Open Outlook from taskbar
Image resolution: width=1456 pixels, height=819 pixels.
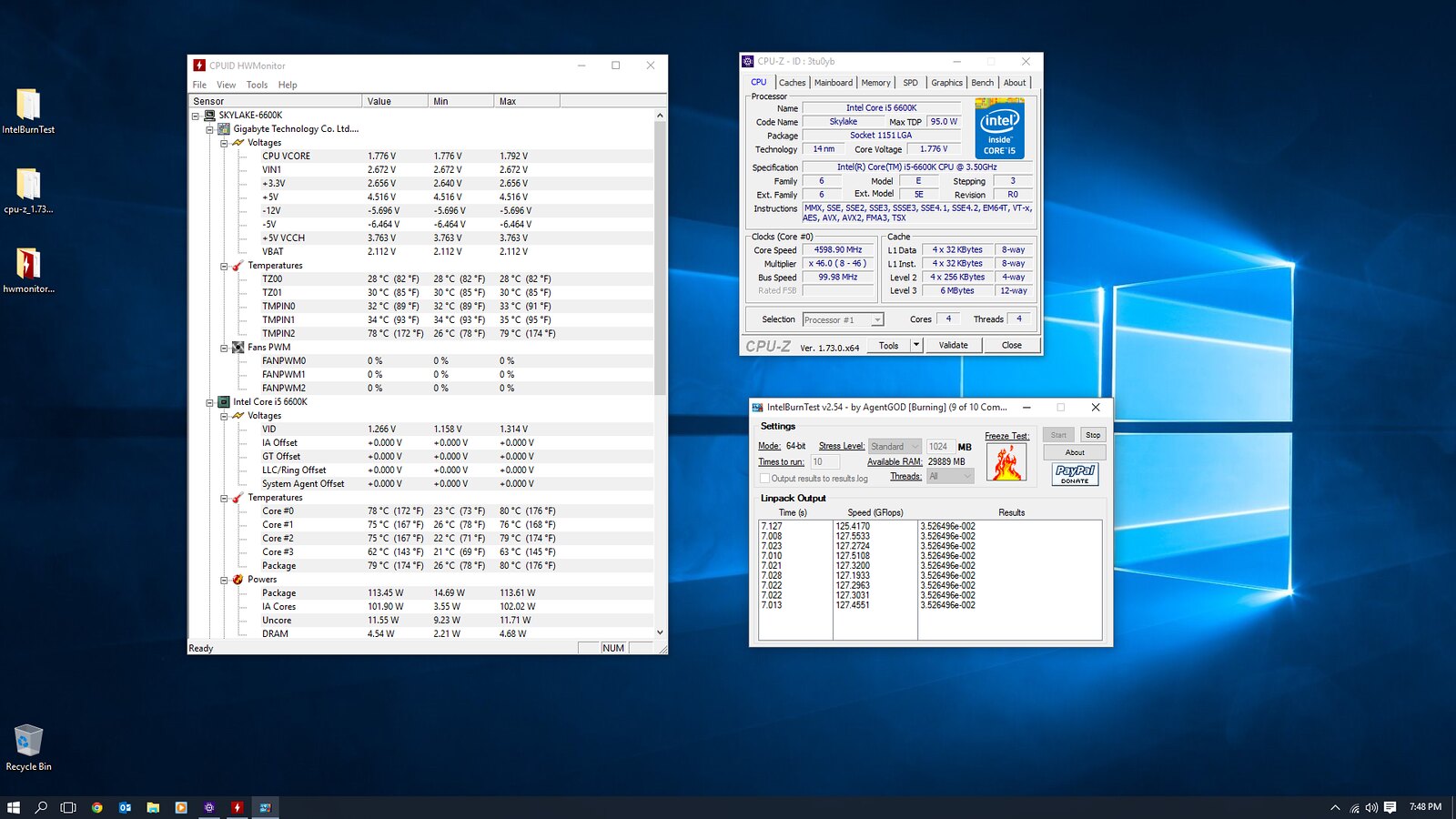(x=126, y=807)
